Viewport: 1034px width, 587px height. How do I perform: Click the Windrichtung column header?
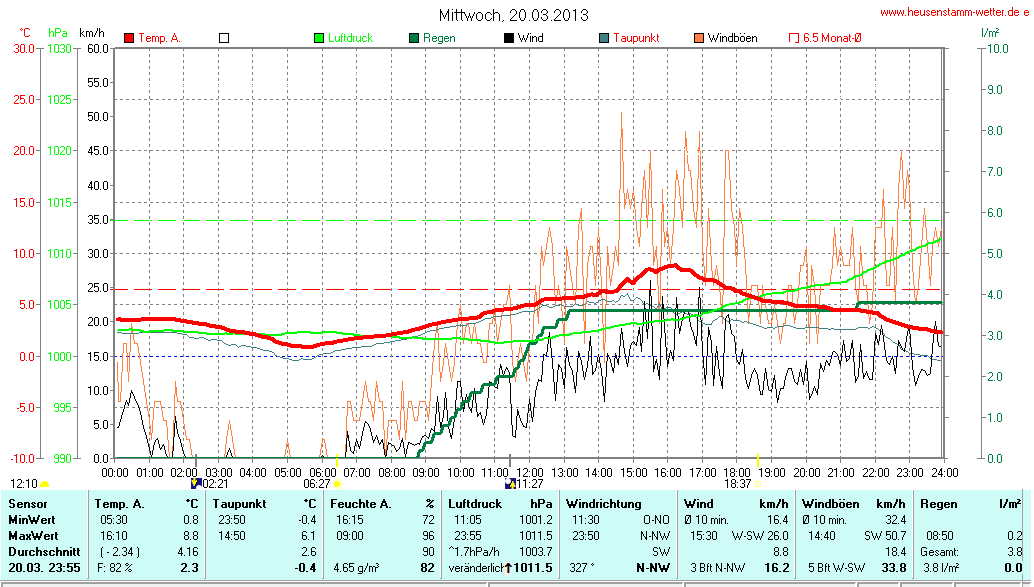pyautogui.click(x=603, y=504)
